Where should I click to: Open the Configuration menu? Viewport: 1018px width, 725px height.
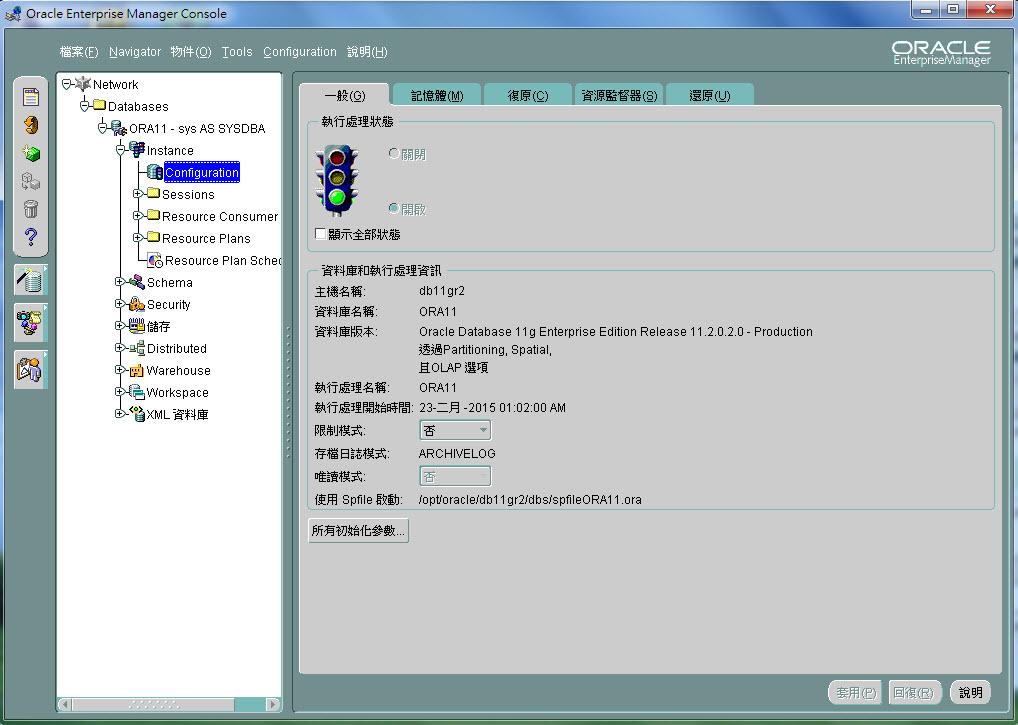(300, 52)
